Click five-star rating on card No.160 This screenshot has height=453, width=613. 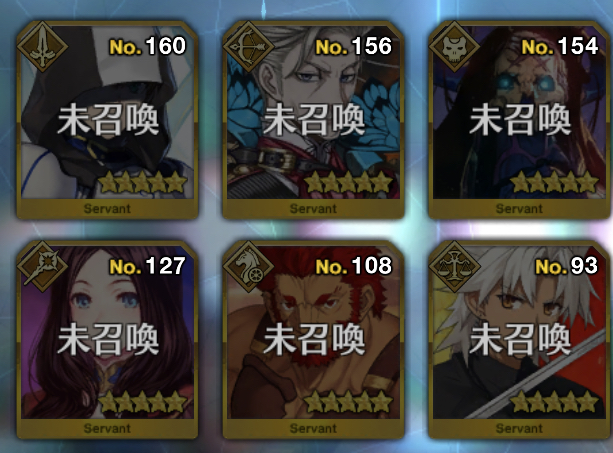pos(142,183)
